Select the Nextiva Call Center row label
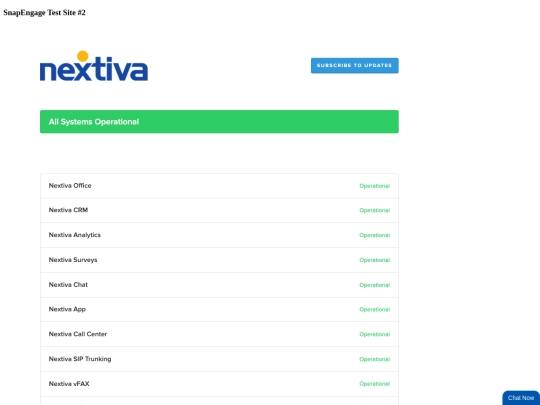 click(78, 334)
